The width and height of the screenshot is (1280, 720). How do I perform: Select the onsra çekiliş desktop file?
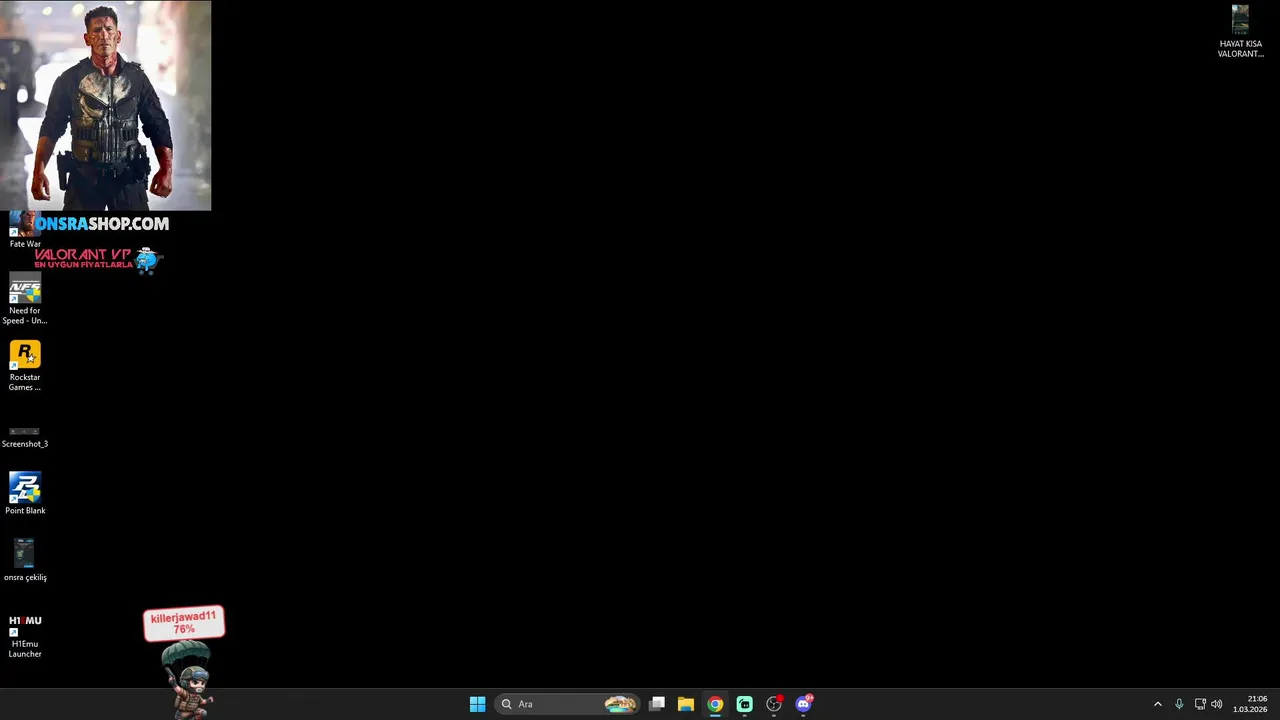click(x=25, y=560)
